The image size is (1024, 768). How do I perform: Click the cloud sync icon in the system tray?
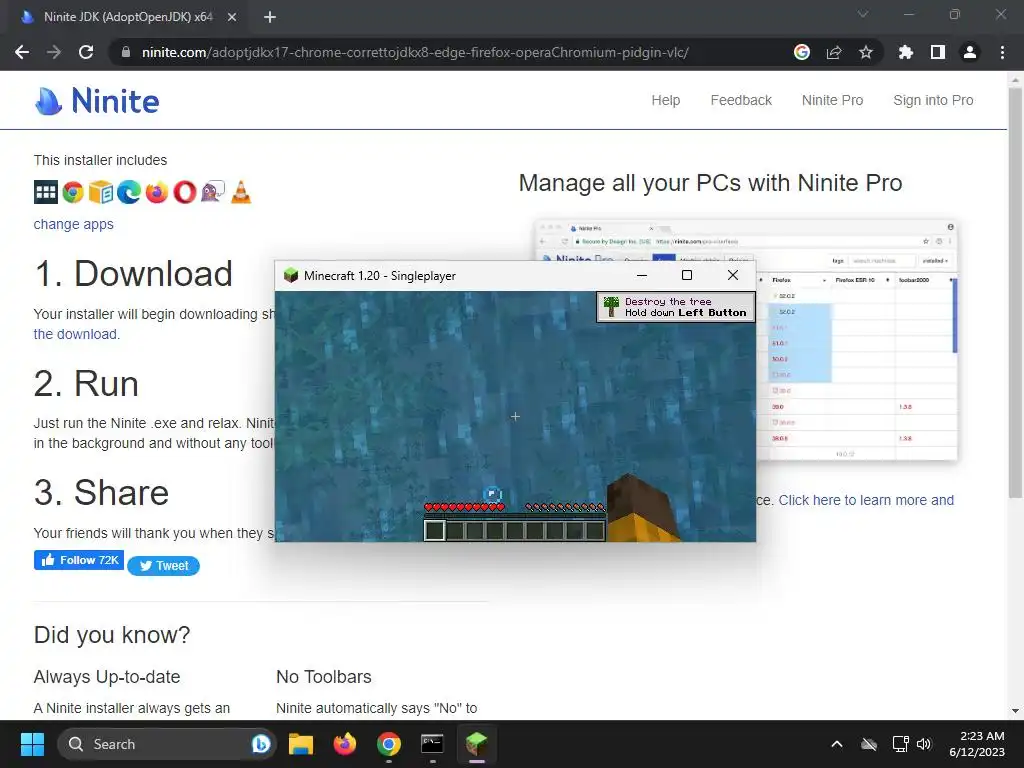[869, 744]
